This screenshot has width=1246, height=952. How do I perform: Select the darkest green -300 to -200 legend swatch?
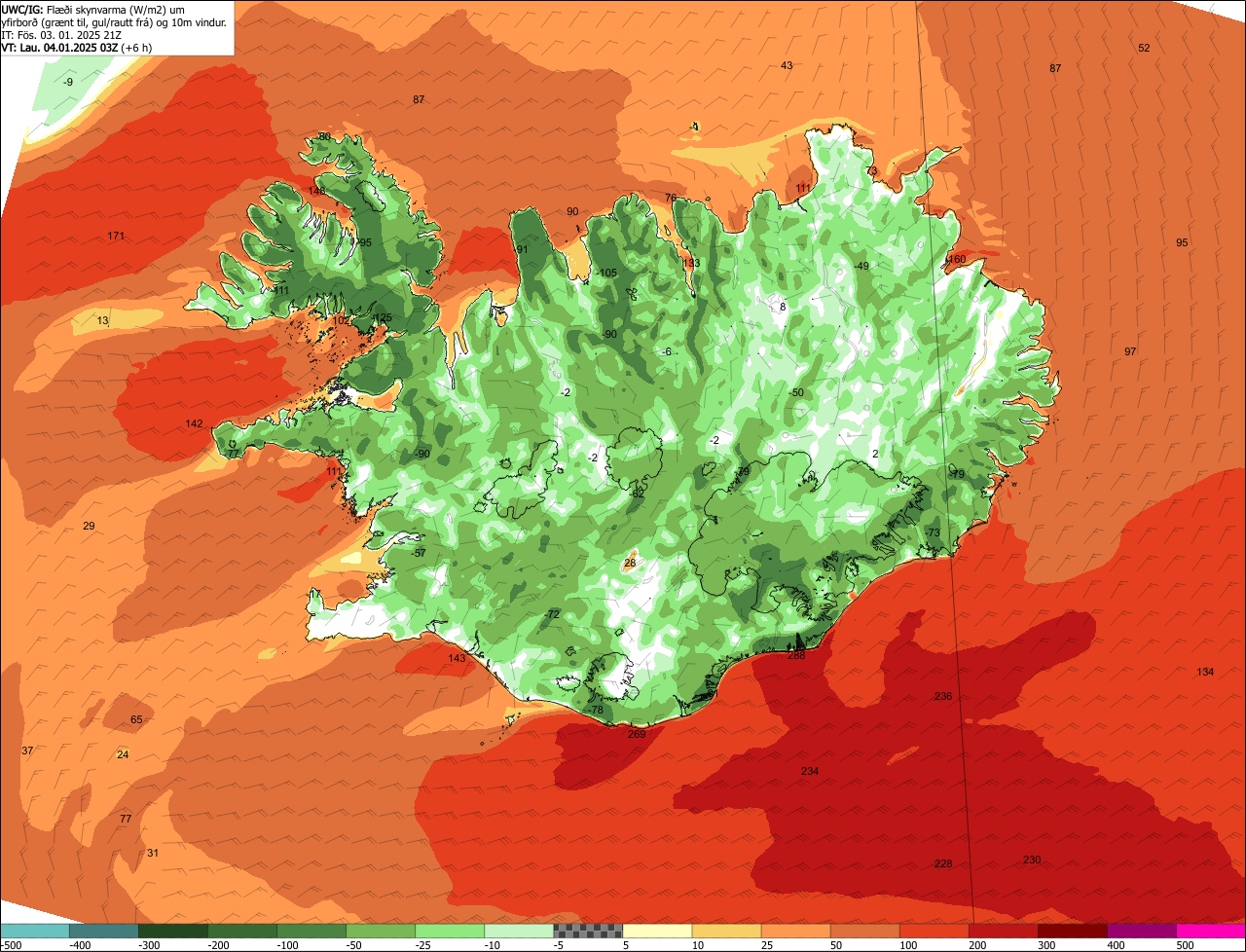(172, 931)
